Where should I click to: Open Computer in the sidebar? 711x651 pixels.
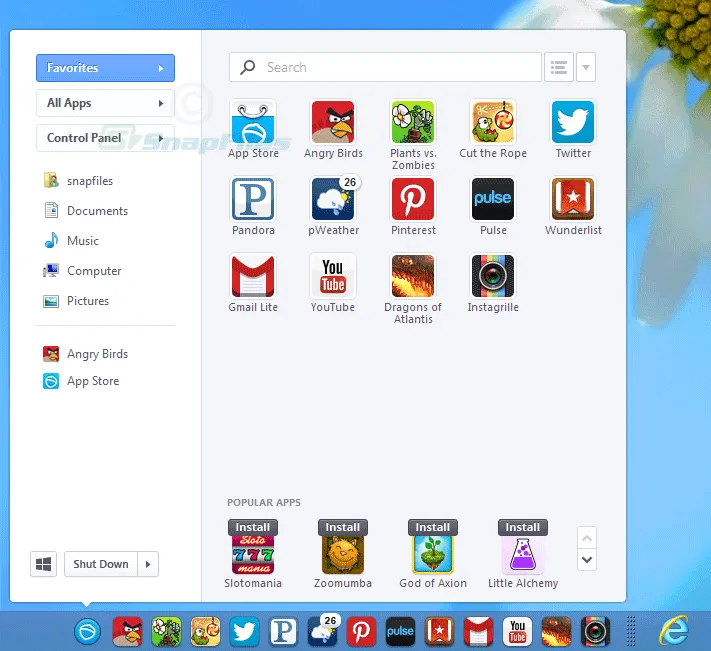82,271
